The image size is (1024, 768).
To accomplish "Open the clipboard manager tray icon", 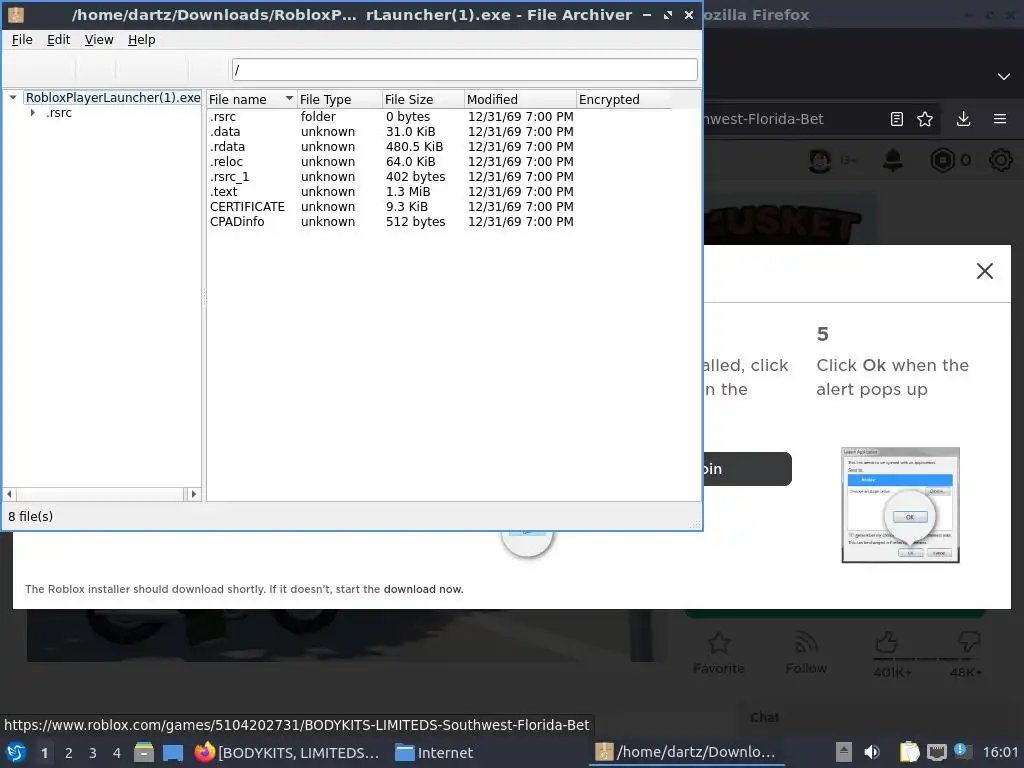I will click(x=909, y=752).
